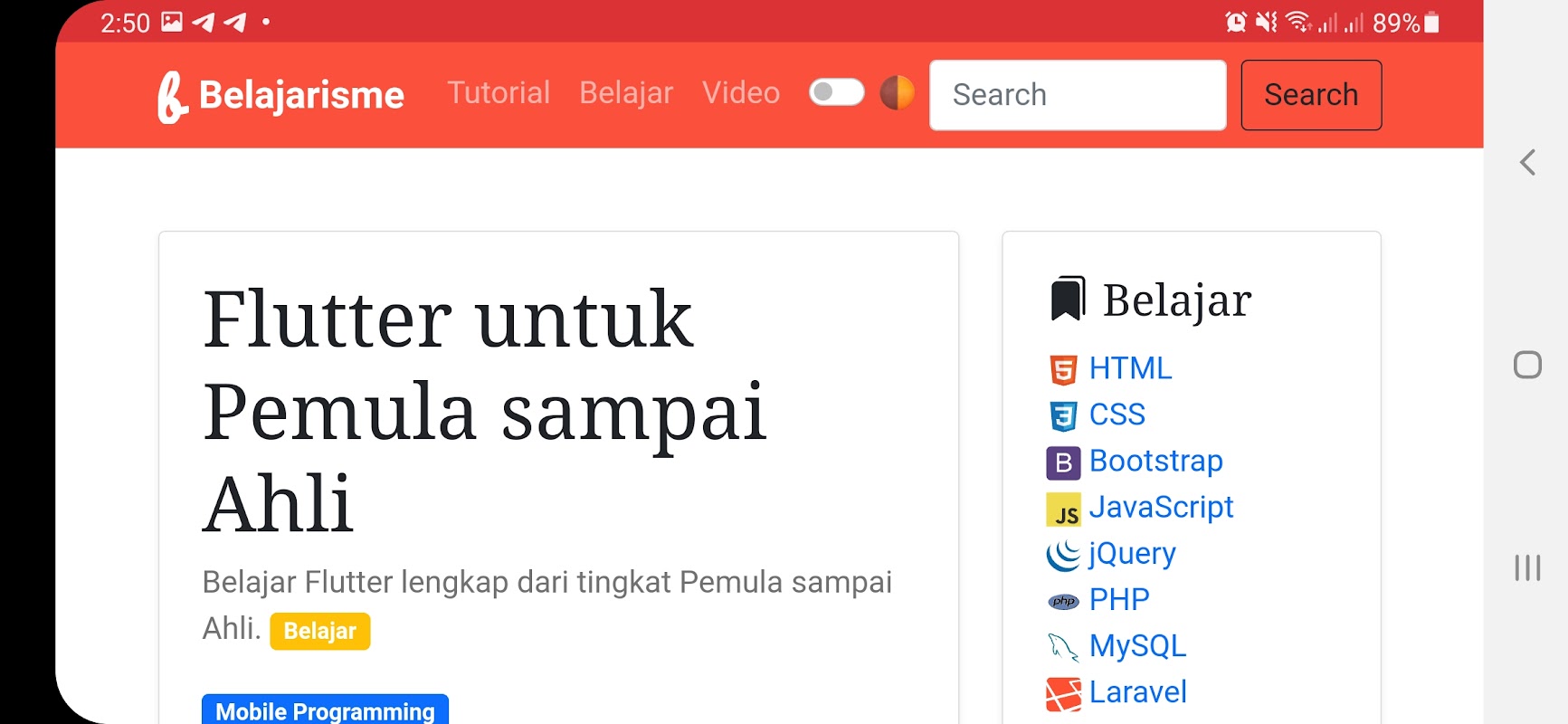Image resolution: width=1568 pixels, height=724 pixels.
Task: Open the Belajar navigation menu item
Action: pos(626,92)
